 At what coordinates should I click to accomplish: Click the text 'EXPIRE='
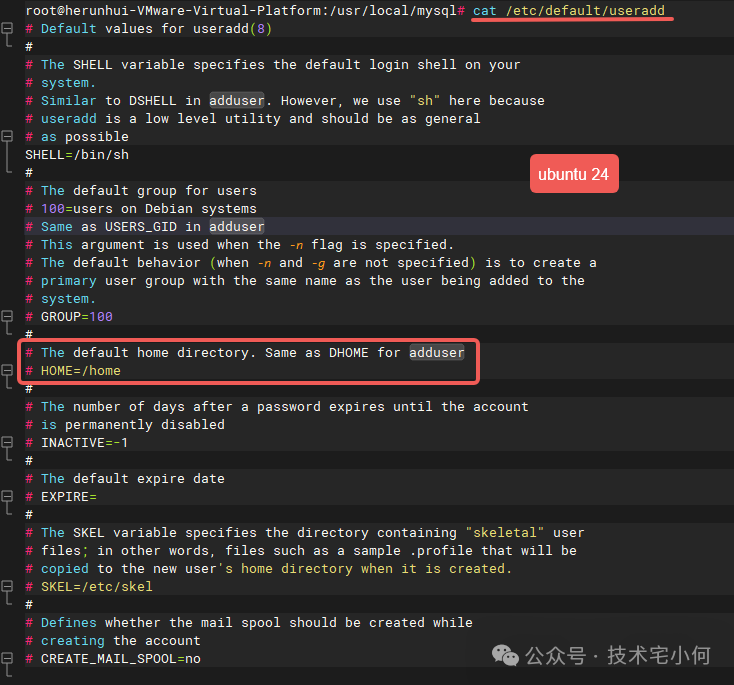[69, 496]
